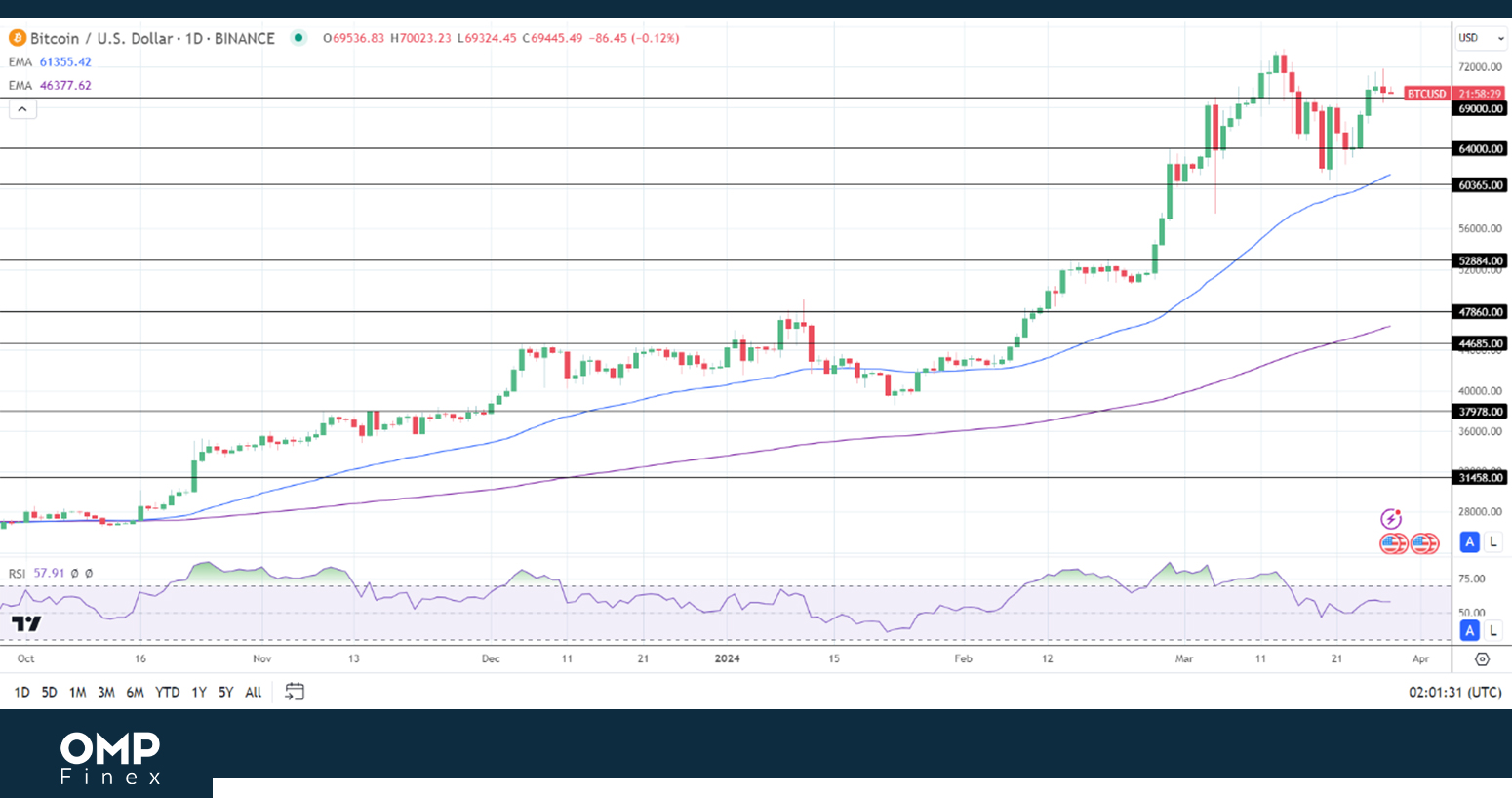Click the Dec label on the time axis
This screenshot has height=798, width=1512.
click(x=491, y=658)
